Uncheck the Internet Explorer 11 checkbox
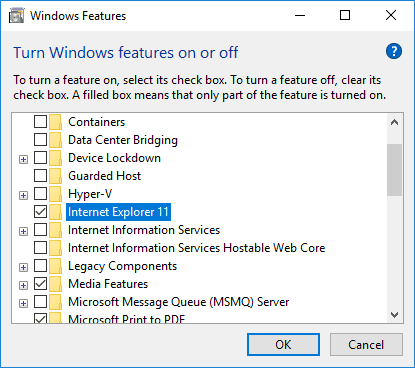The height and width of the screenshot is (368, 415). (x=40, y=212)
